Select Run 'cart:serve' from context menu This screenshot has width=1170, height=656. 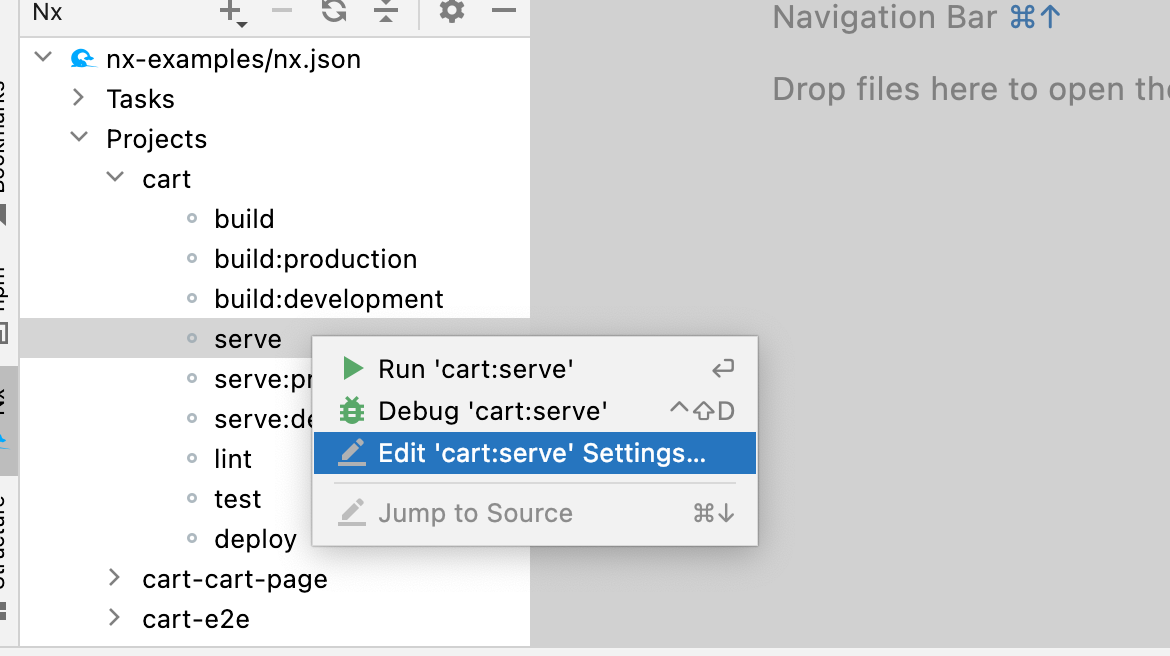coord(474,368)
